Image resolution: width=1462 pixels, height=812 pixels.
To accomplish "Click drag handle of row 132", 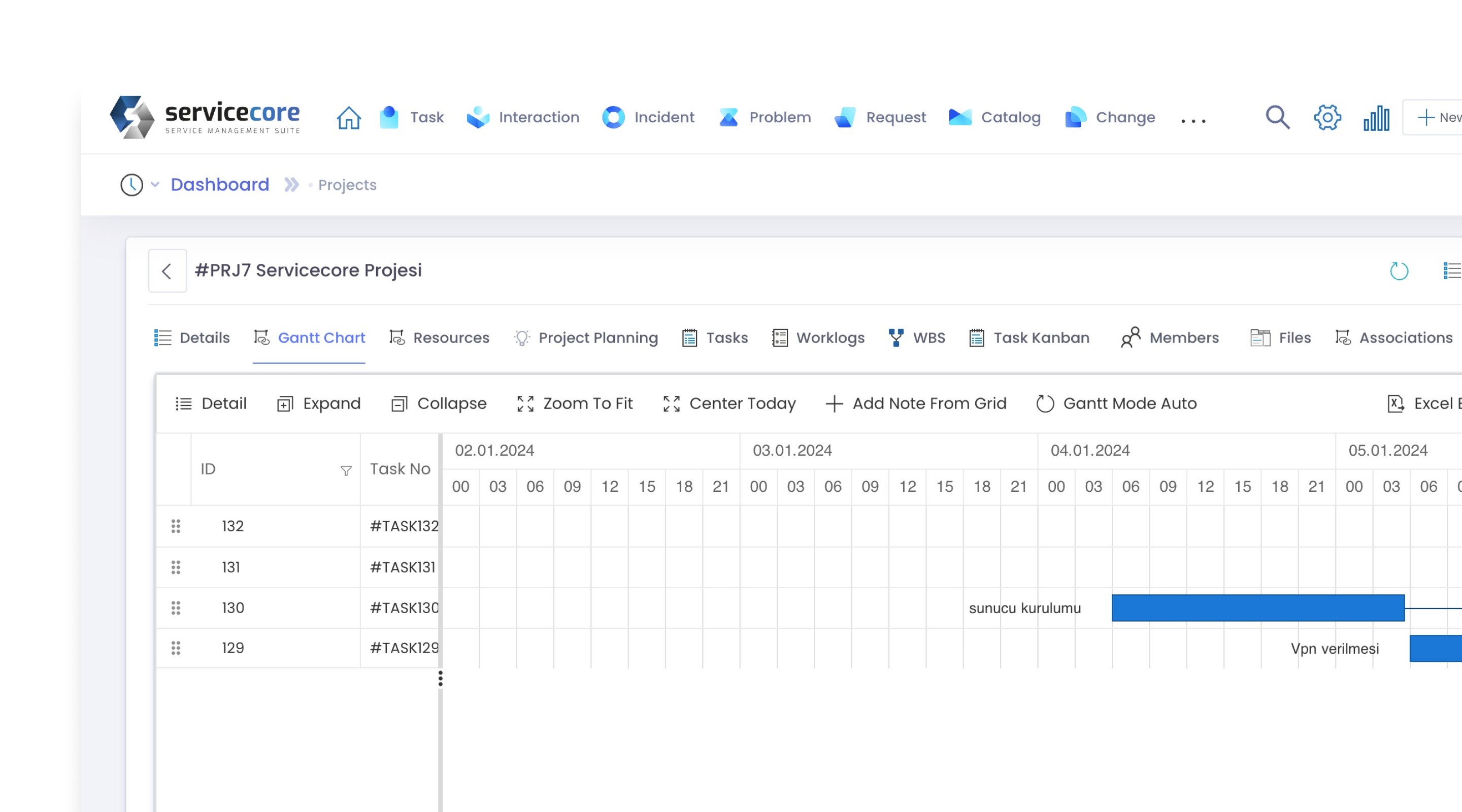I will 176,526.
